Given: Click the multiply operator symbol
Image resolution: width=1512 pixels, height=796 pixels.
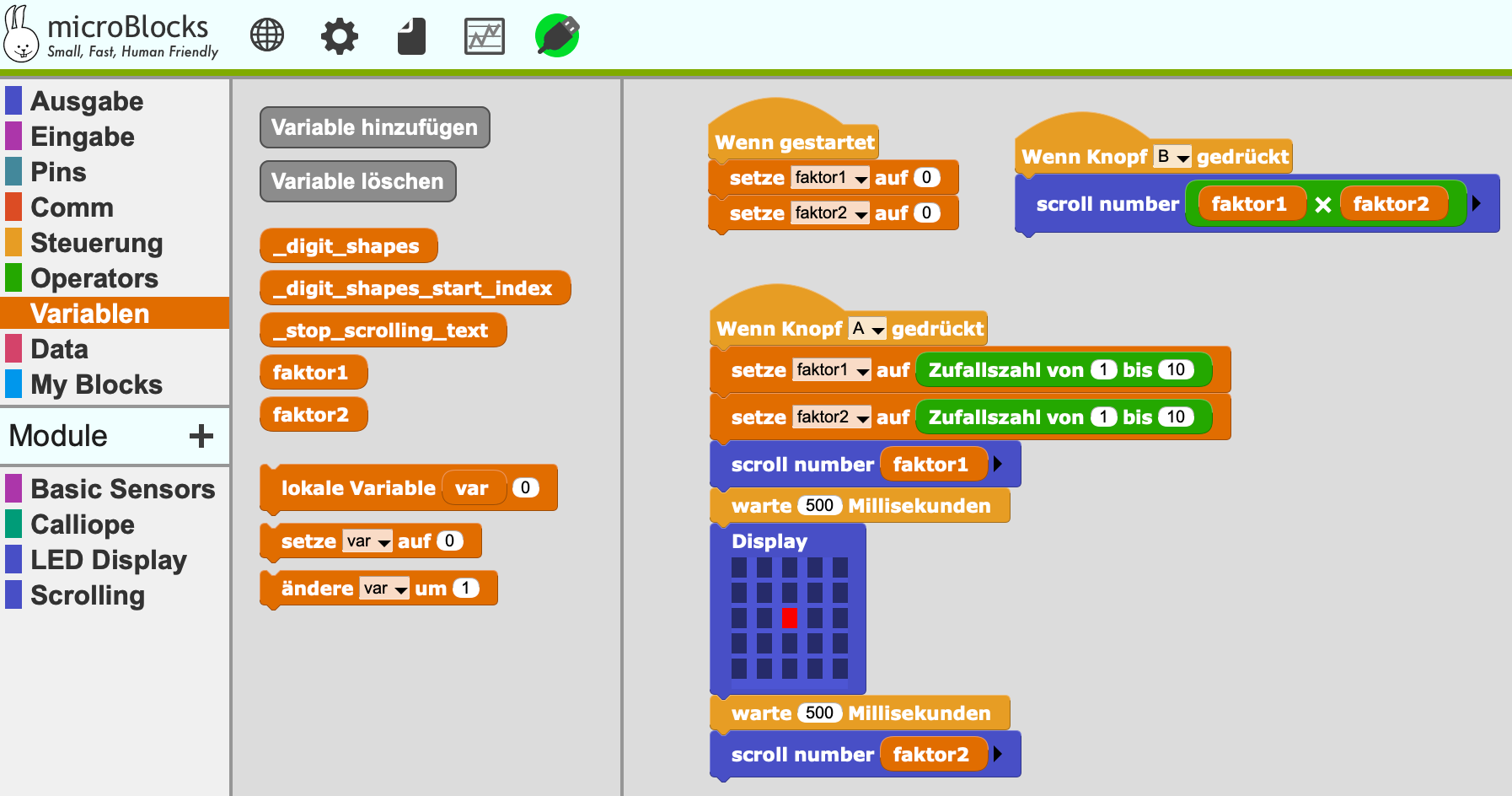Looking at the screenshot, I should (1323, 205).
